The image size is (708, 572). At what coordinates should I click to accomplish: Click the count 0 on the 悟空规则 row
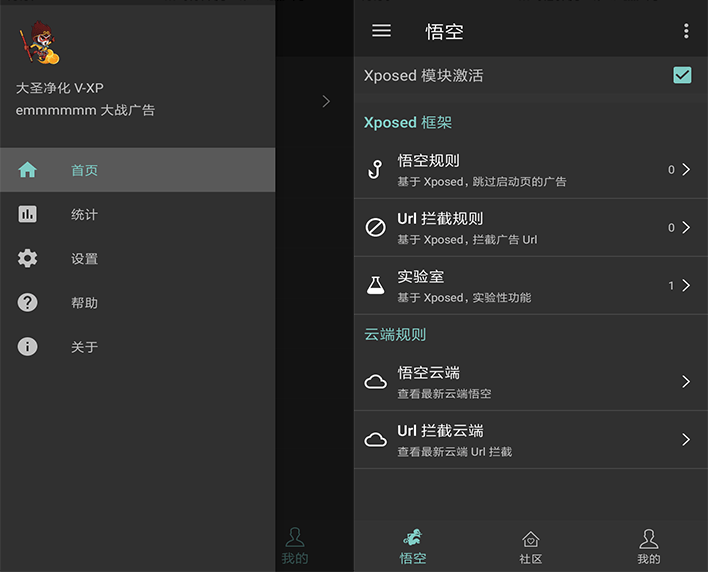[x=671, y=170]
